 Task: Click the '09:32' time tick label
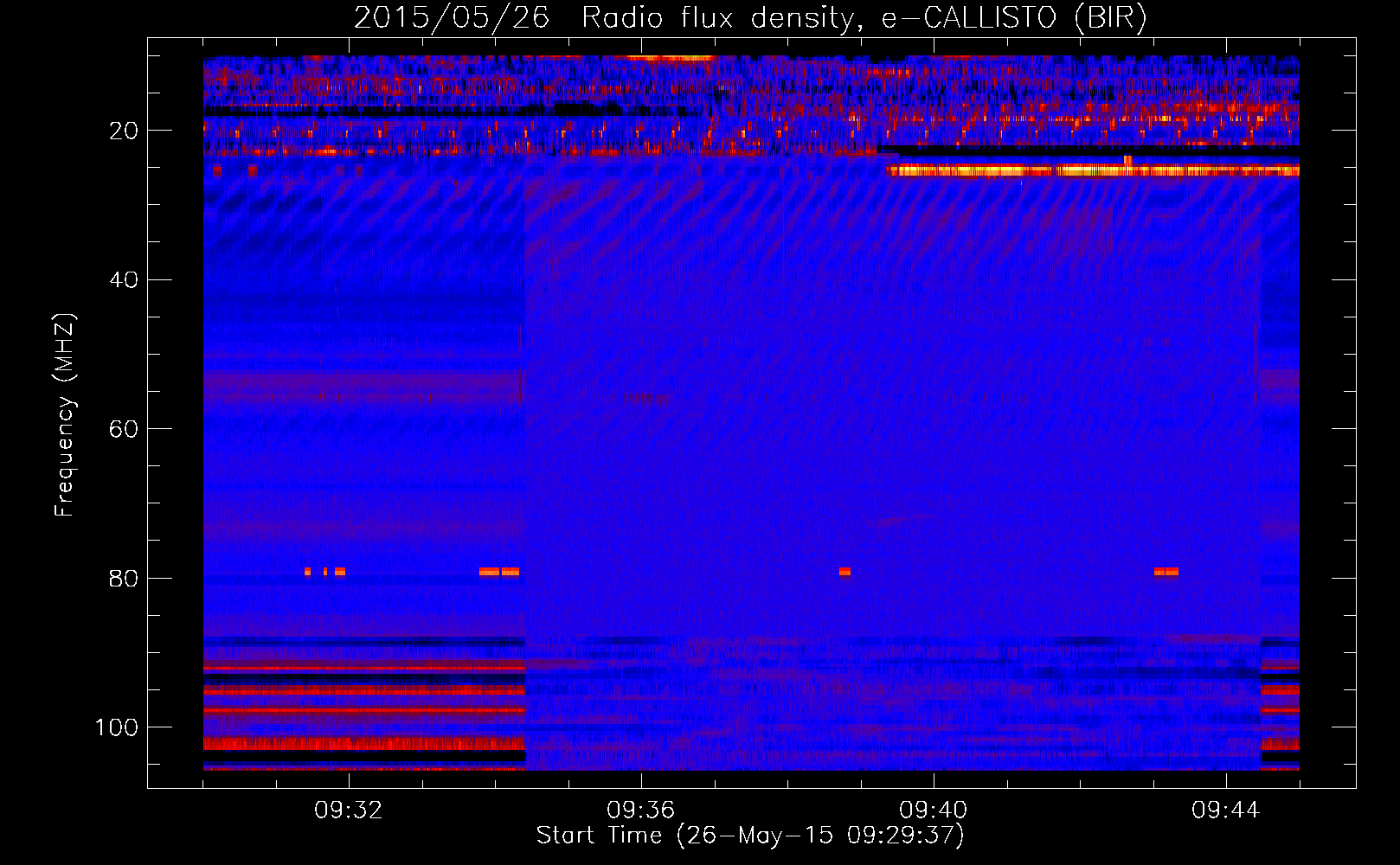tap(349, 811)
